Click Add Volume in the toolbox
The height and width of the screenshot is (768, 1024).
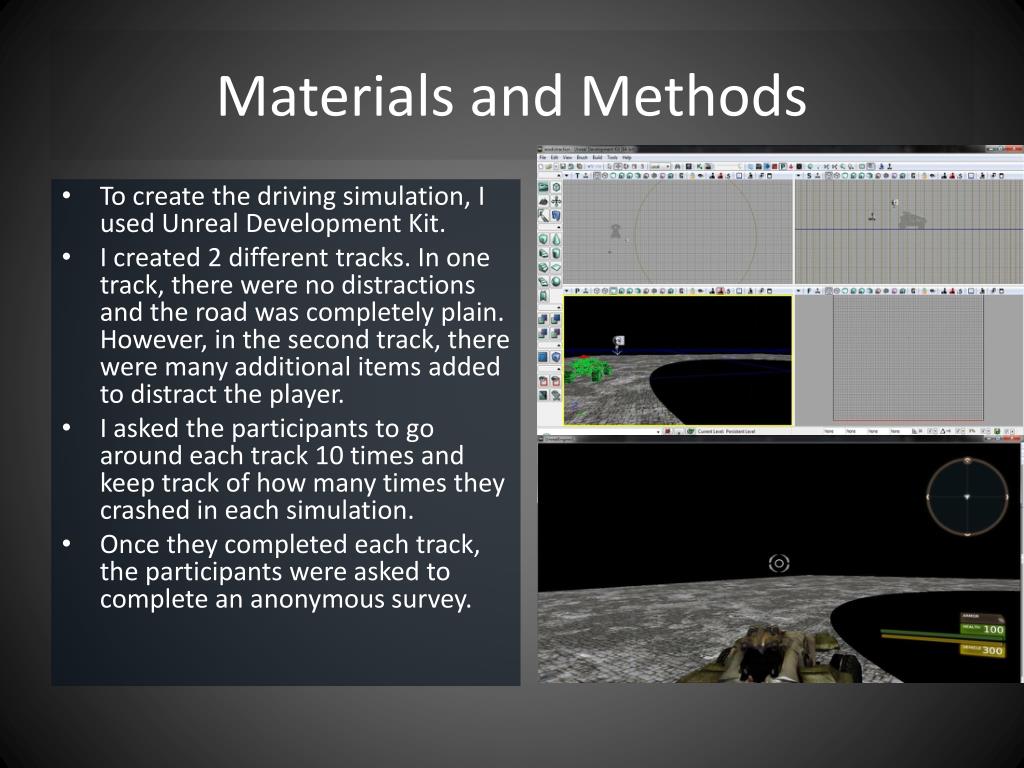click(556, 357)
